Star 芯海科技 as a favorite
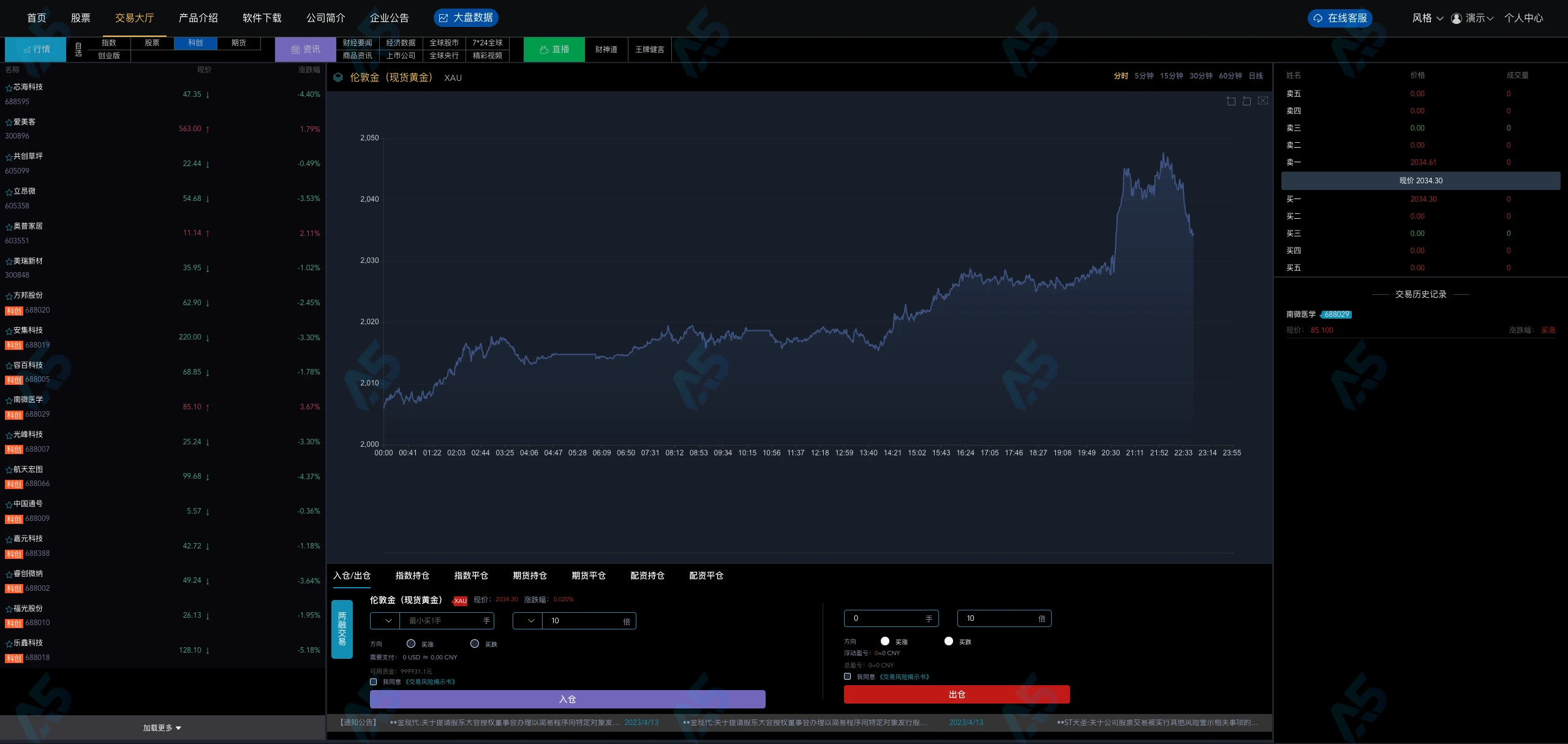 (x=9, y=88)
